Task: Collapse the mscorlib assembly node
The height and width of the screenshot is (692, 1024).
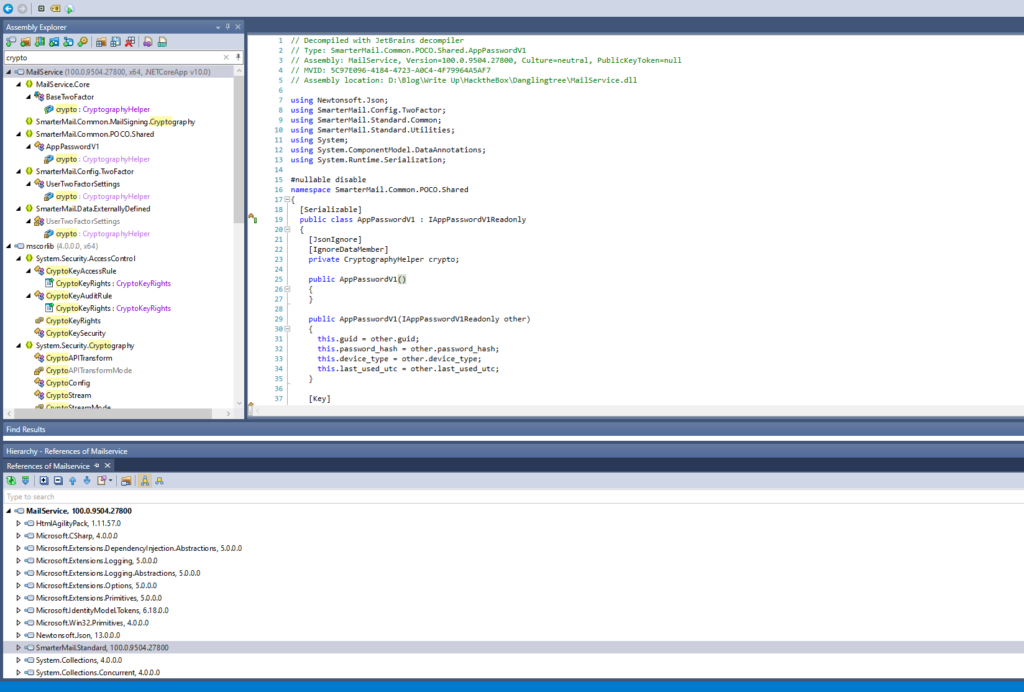Action: pos(8,246)
